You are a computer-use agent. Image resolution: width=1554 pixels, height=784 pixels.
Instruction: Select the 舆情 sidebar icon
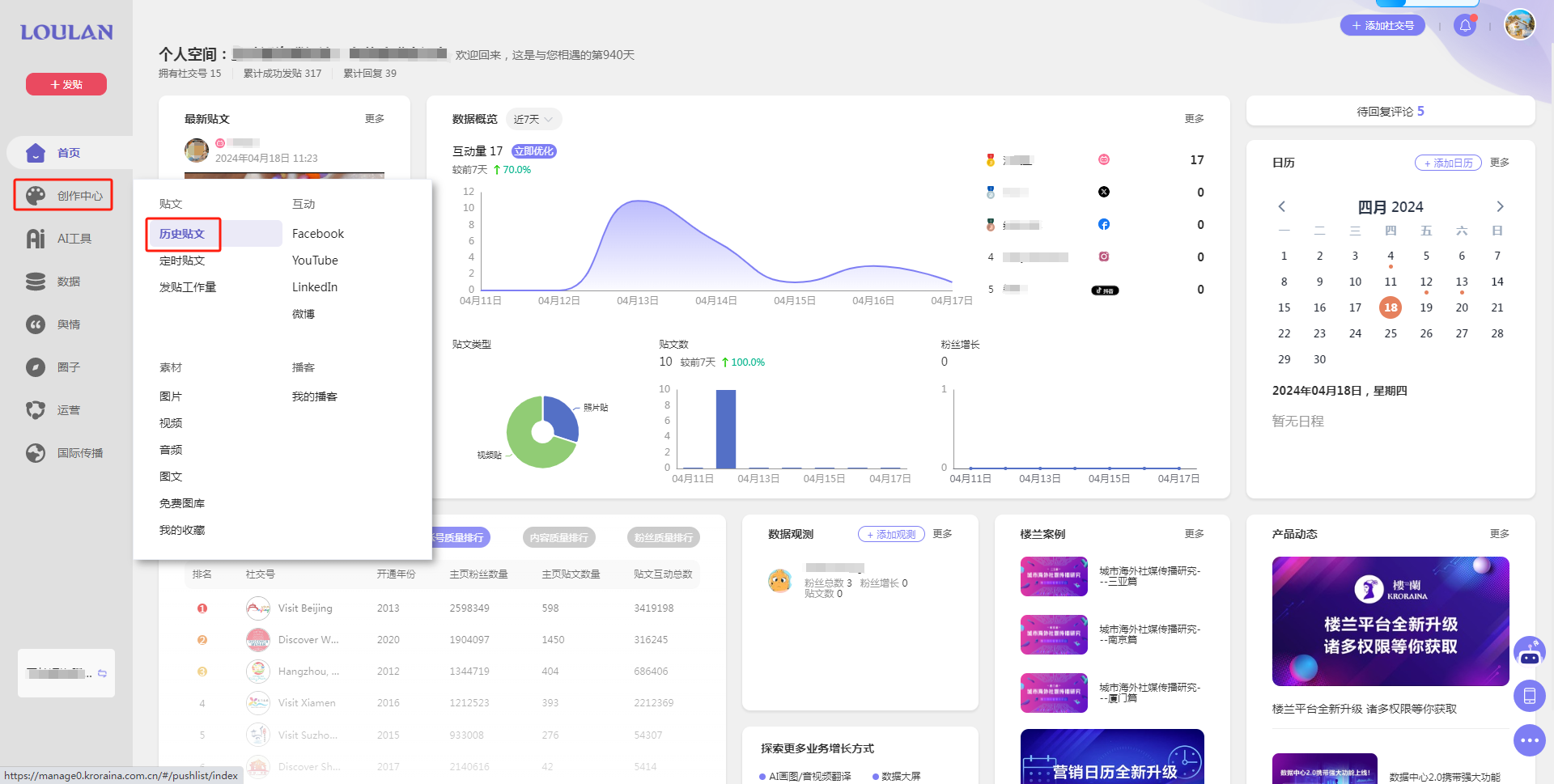pyautogui.click(x=36, y=324)
